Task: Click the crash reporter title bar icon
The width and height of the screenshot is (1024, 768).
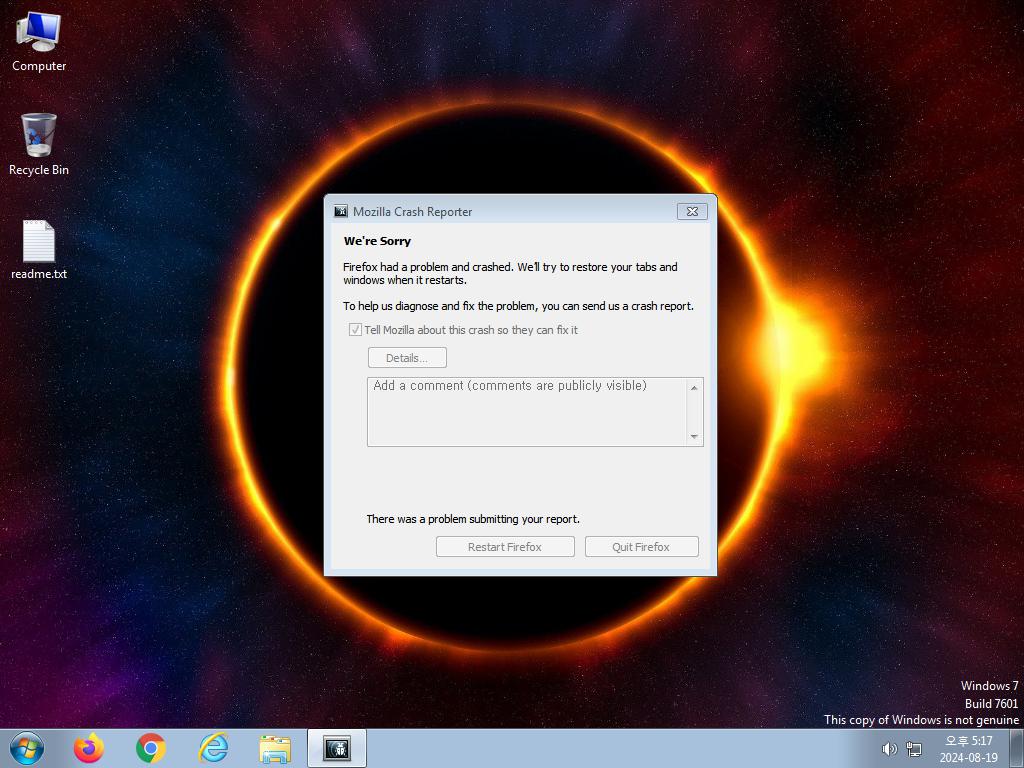Action: (x=340, y=211)
